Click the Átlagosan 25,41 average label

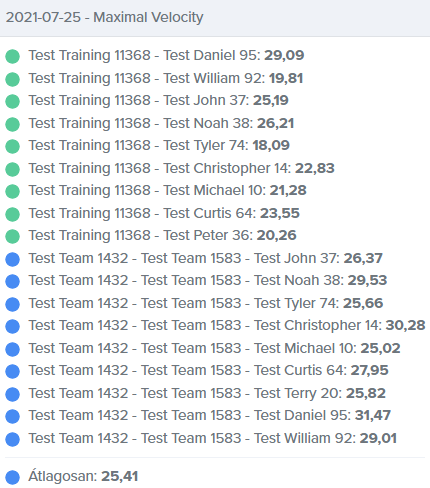click(83, 476)
